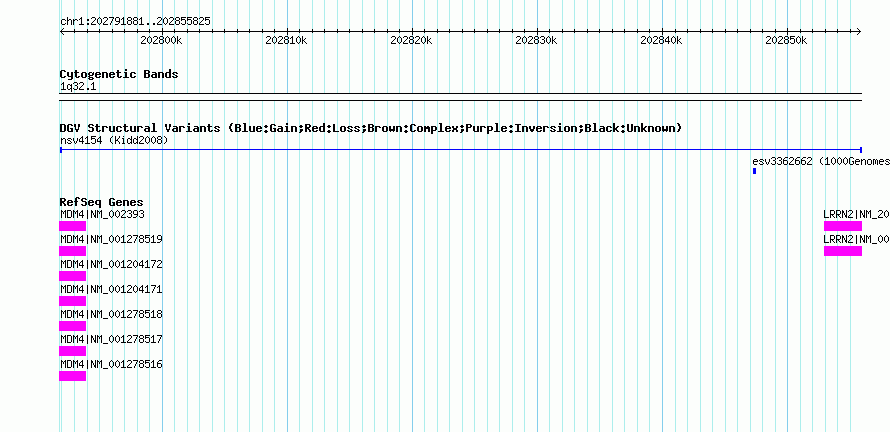Click the 202840k ruler tick label
The width and height of the screenshot is (890, 432).
click(661, 40)
